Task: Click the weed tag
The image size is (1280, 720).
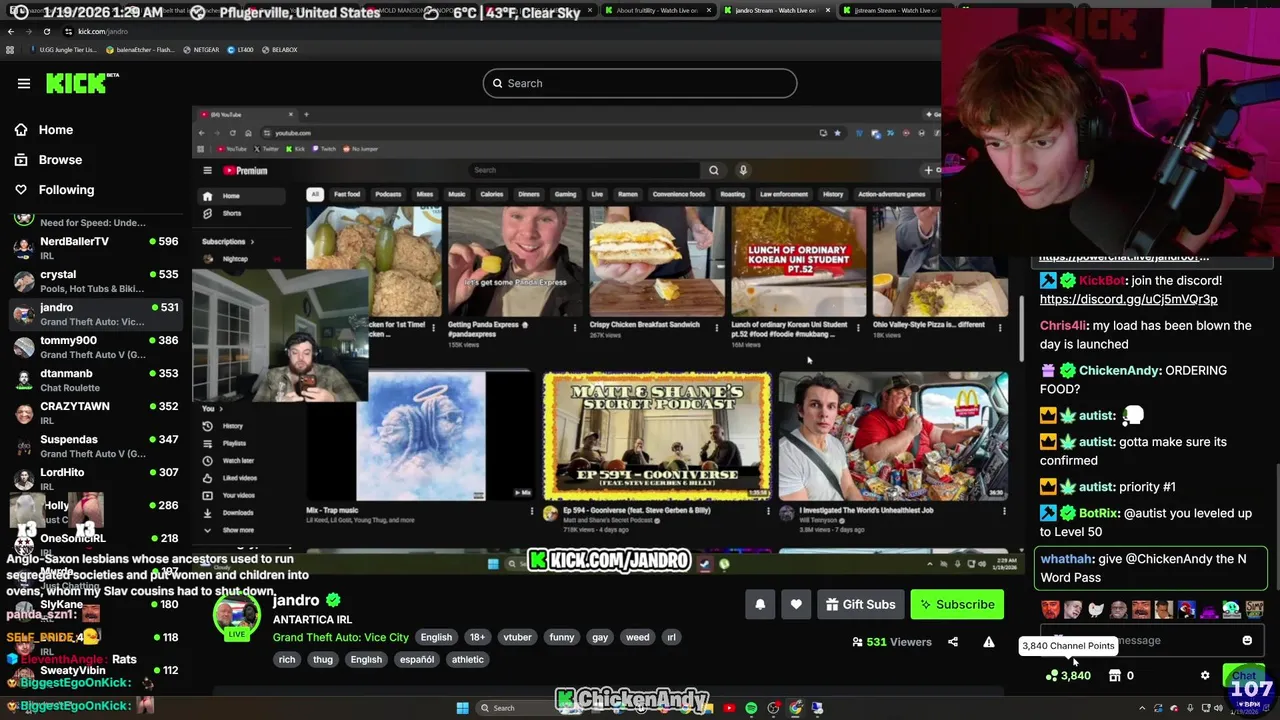Action: click(x=637, y=637)
